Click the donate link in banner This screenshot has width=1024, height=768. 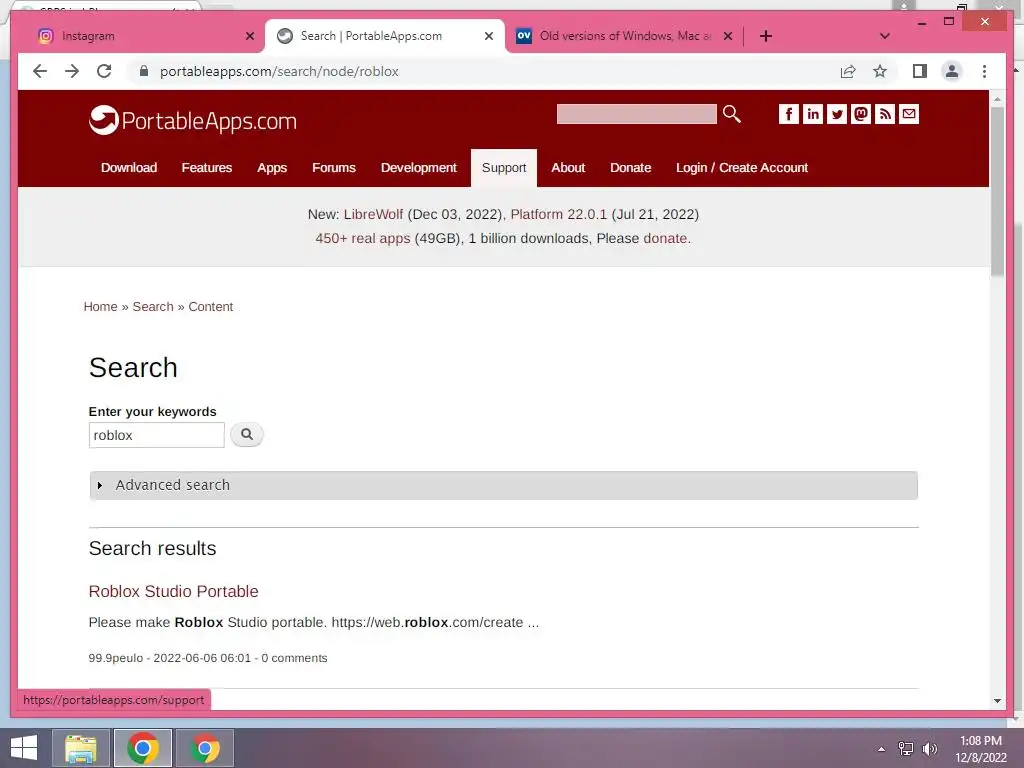[665, 238]
